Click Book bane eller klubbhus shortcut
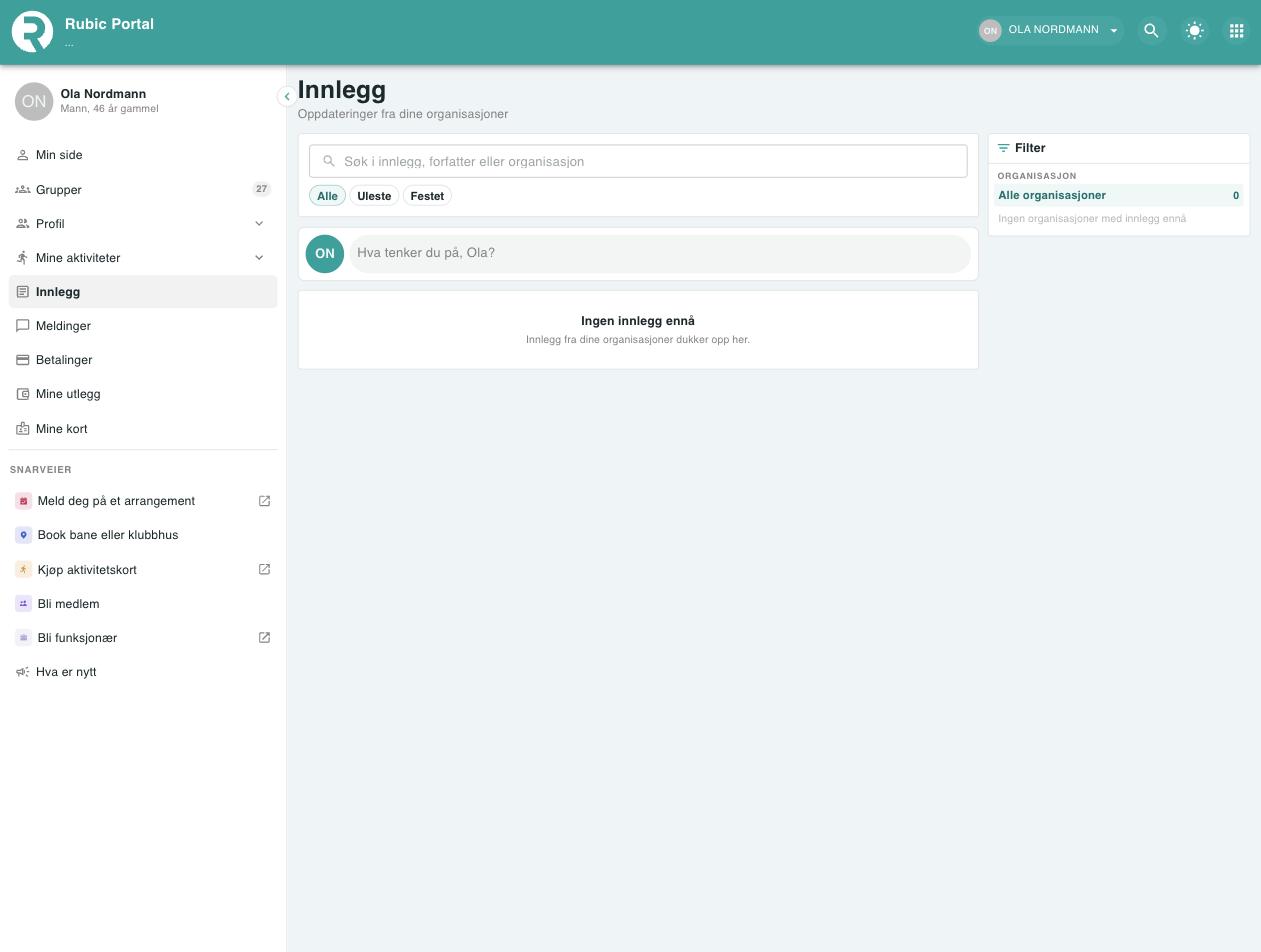The width and height of the screenshot is (1261, 952). (x=143, y=535)
